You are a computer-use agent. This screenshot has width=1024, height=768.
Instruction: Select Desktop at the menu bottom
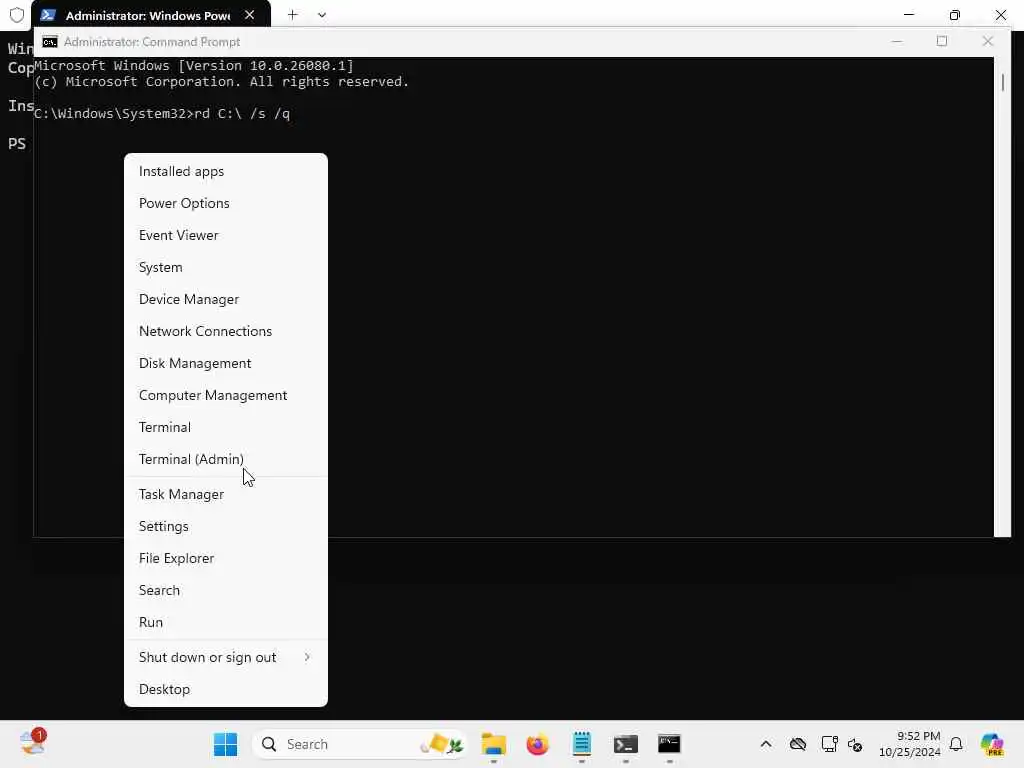225,690
